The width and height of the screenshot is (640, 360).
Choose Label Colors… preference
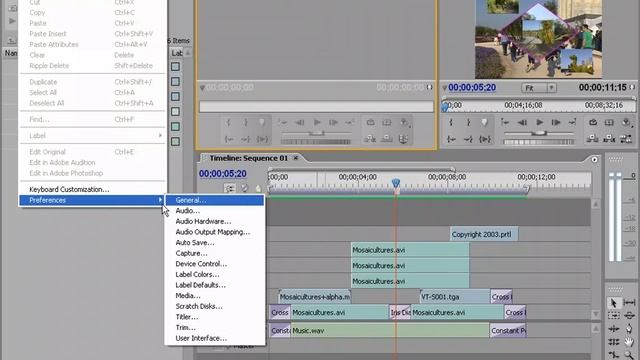pyautogui.click(x=215, y=274)
